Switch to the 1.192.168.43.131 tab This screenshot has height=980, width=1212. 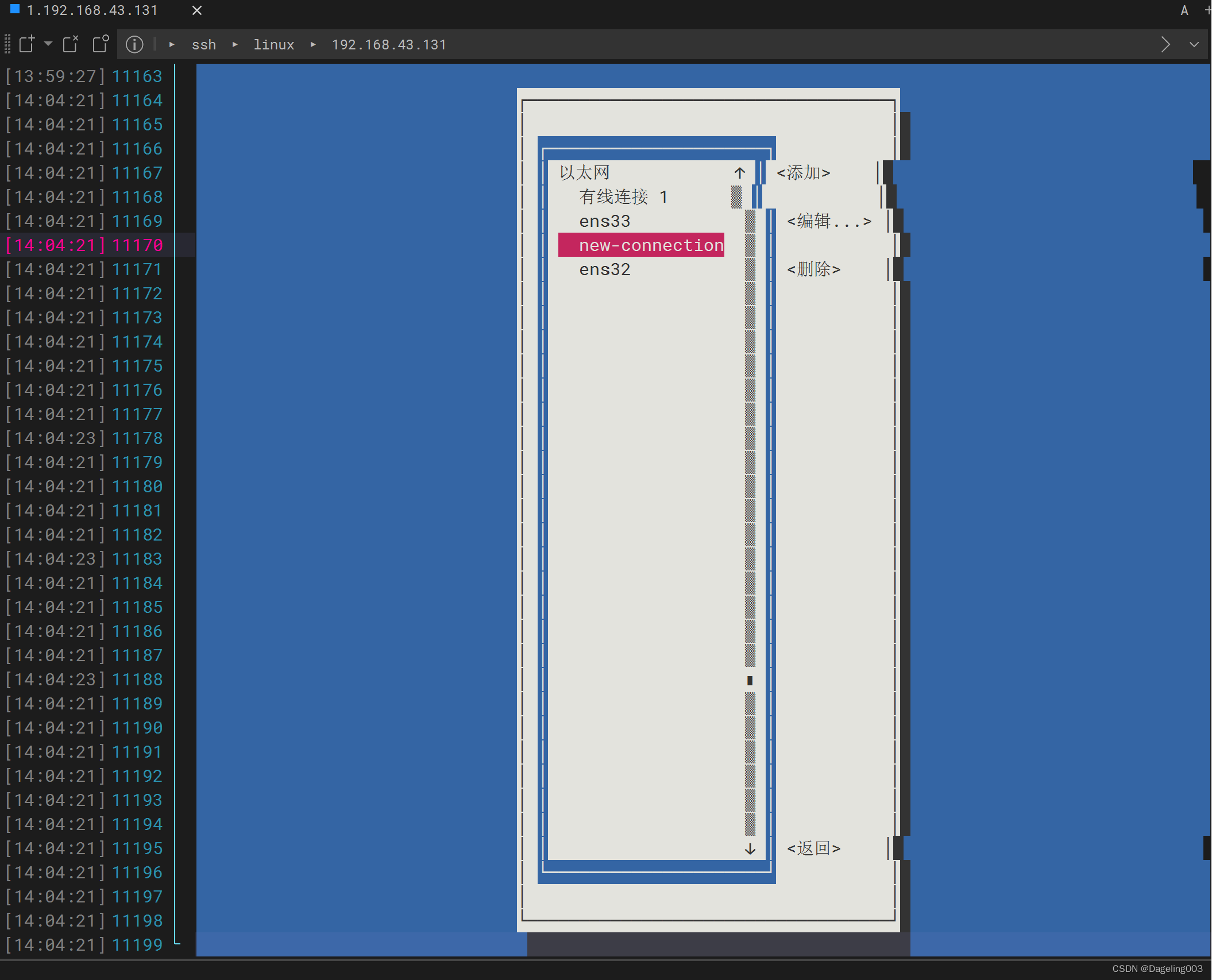92,10
